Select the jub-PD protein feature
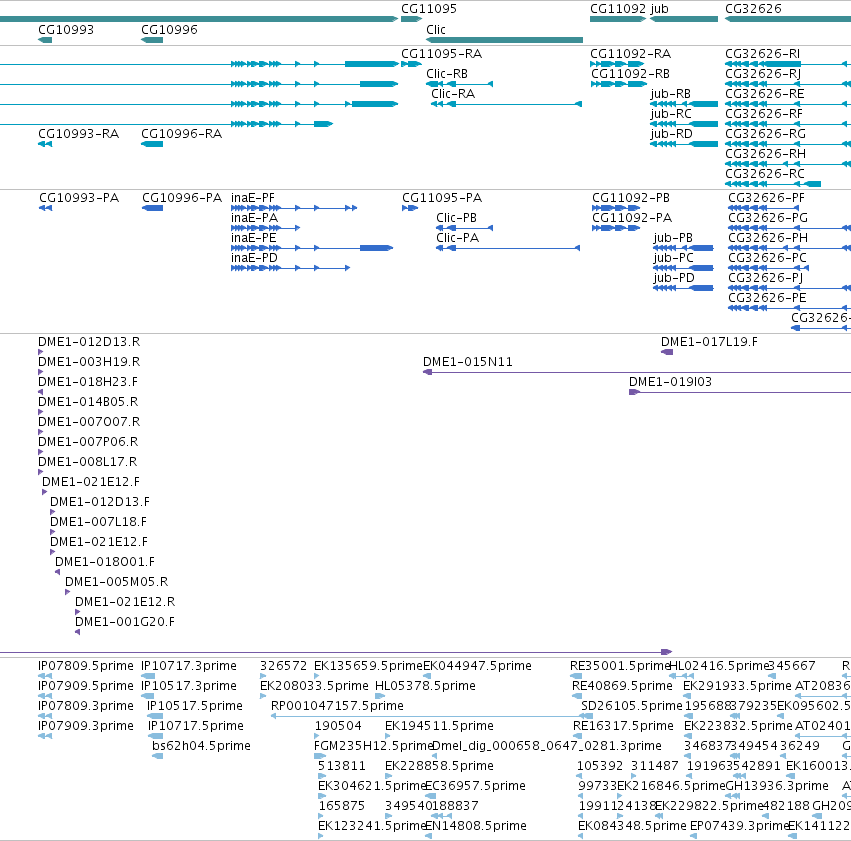The height and width of the screenshot is (841, 851). pyautogui.click(x=683, y=289)
